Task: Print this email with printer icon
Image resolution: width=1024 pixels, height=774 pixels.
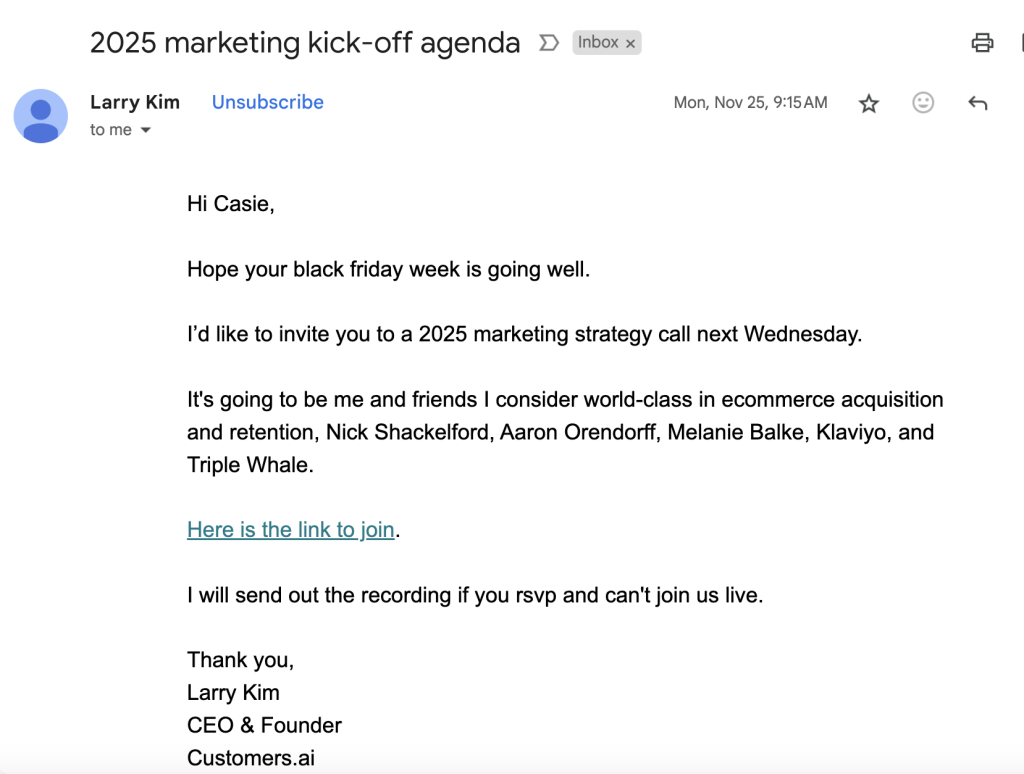Action: click(982, 42)
